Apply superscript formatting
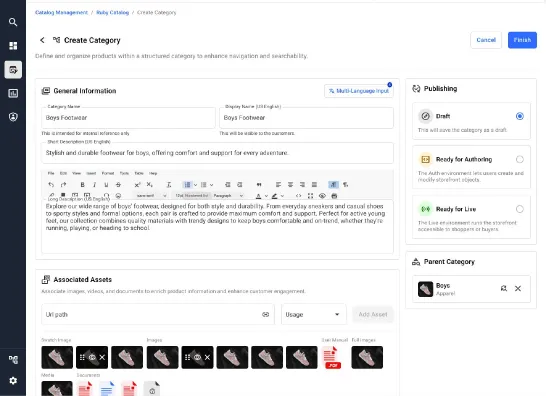 138,185
